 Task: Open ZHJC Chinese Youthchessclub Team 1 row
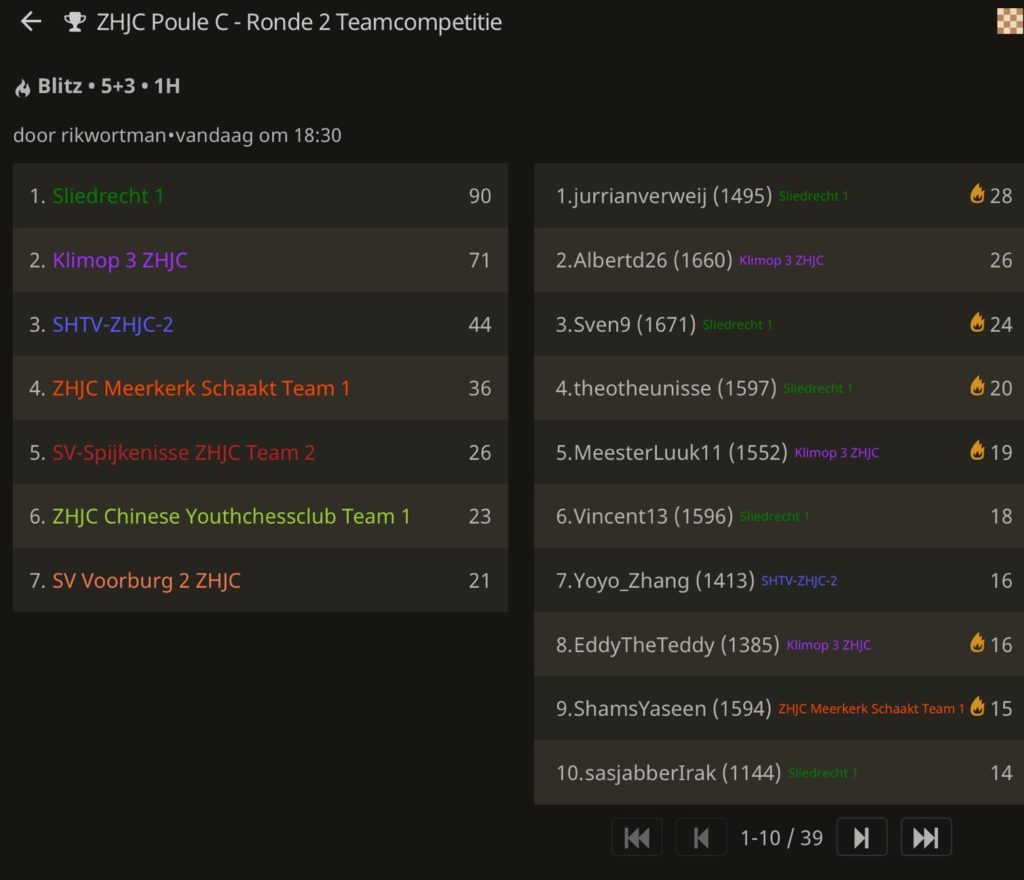260,516
